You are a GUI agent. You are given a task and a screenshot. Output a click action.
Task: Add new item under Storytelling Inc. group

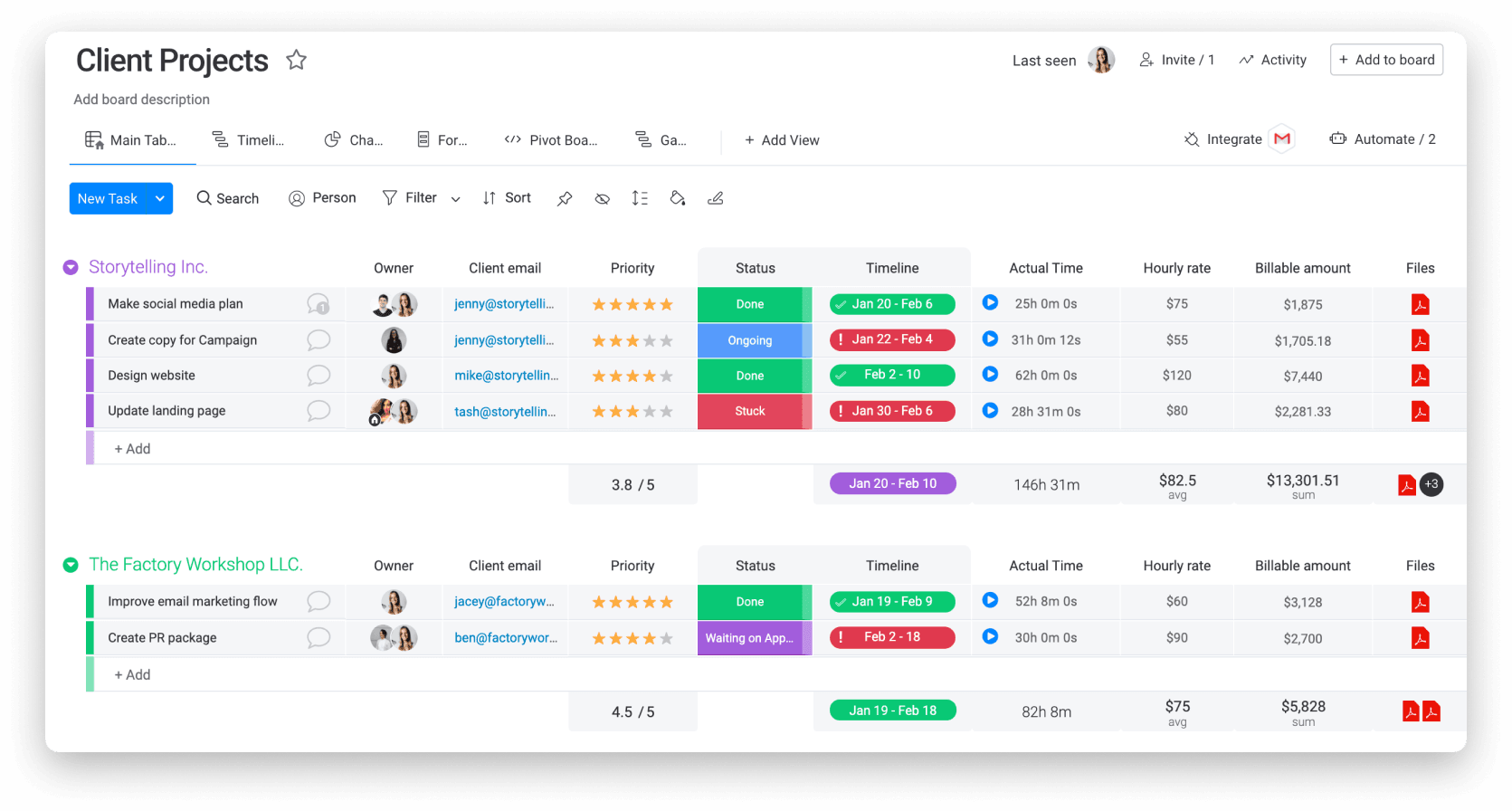(x=132, y=449)
